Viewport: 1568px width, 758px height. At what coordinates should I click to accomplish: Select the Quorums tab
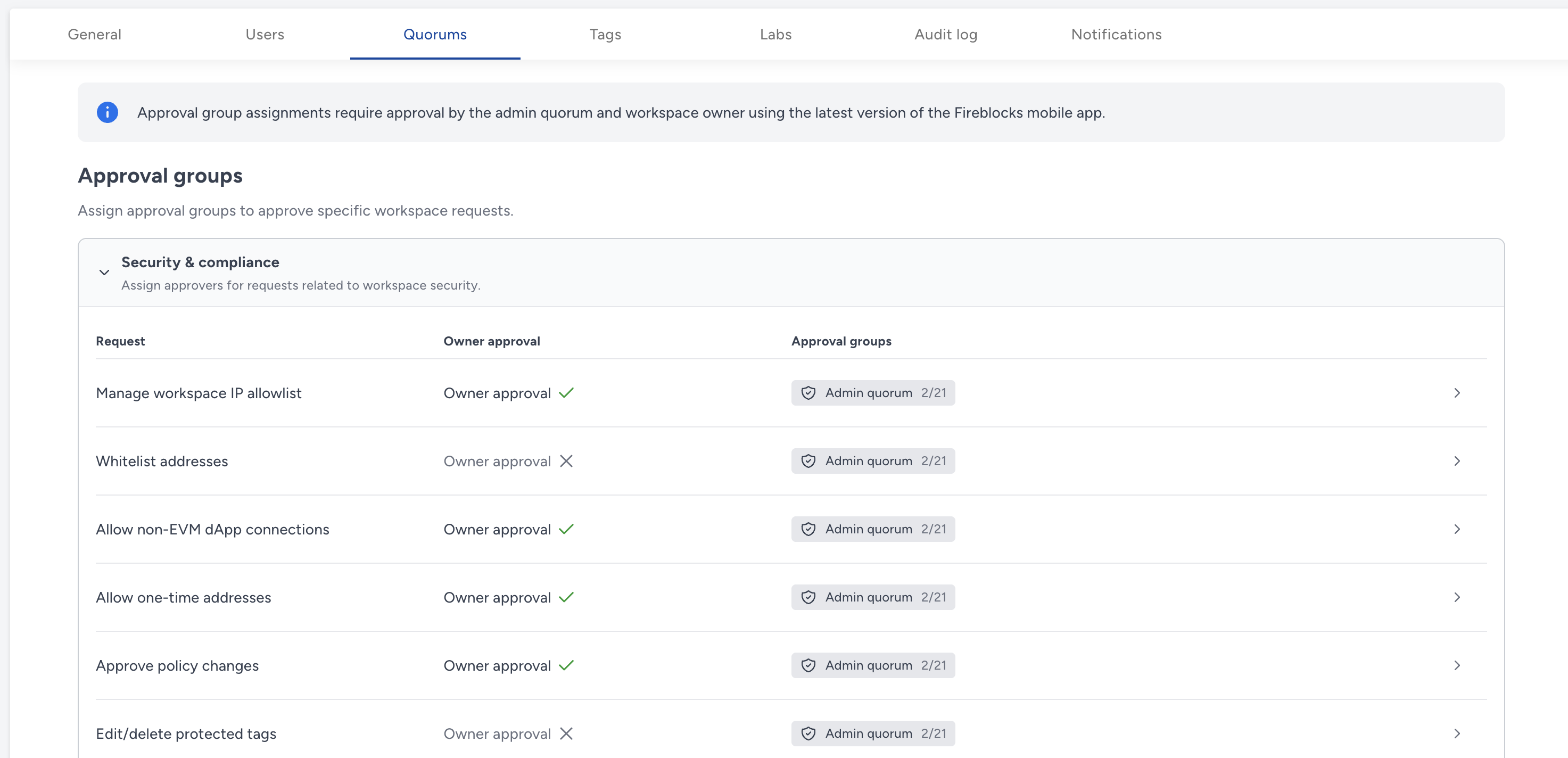[x=435, y=35]
